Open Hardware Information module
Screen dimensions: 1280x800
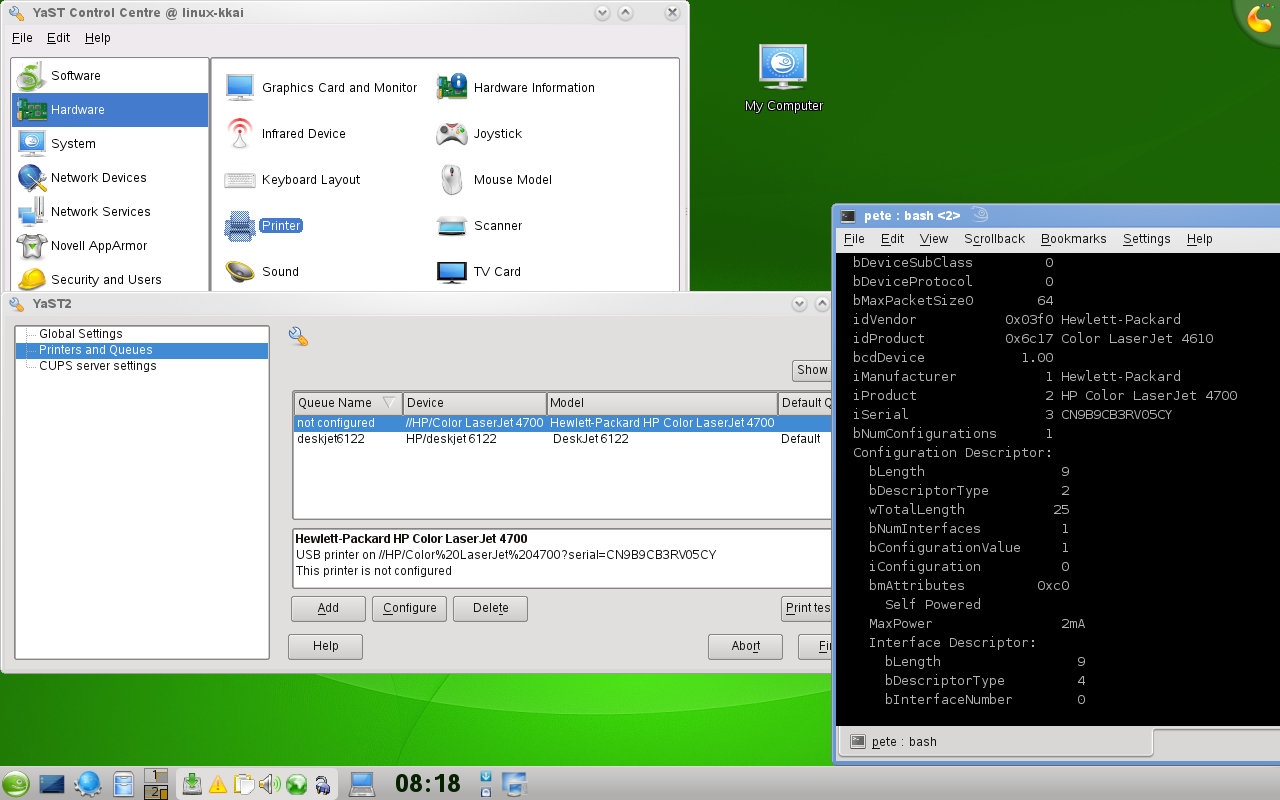click(x=516, y=88)
